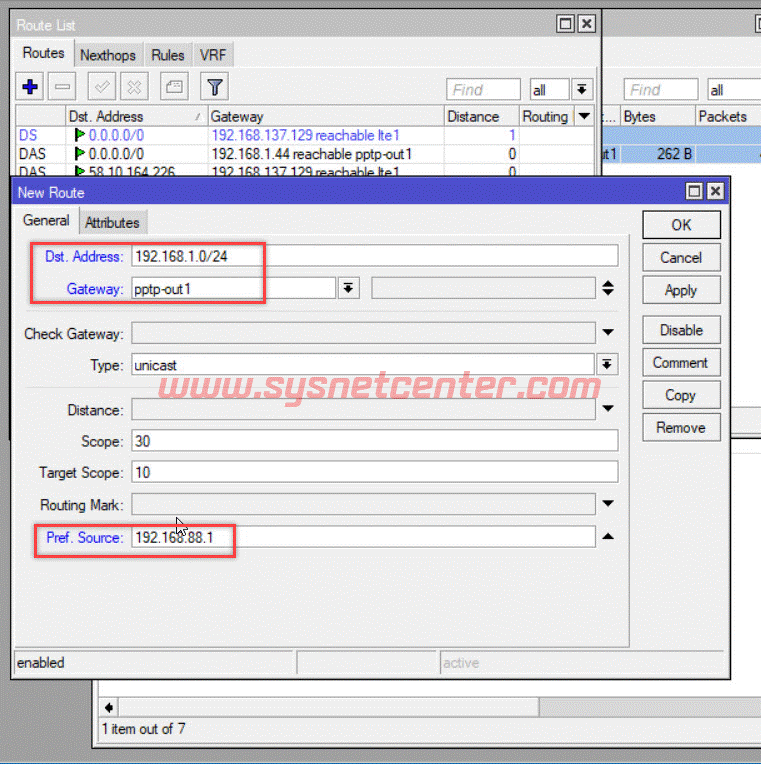Click the Apply button
The image size is (761, 764).
(x=681, y=290)
